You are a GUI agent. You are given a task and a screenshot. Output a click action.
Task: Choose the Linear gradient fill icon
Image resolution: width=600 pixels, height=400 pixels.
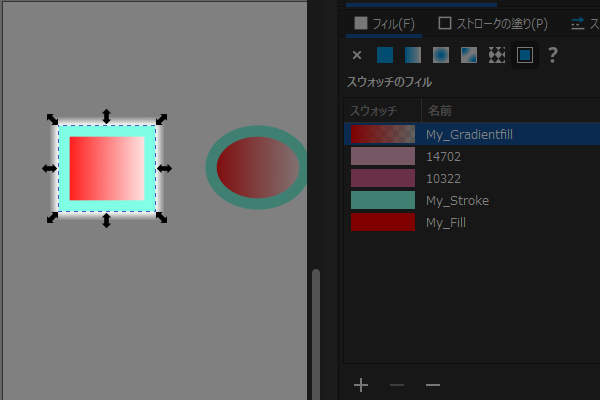(413, 55)
